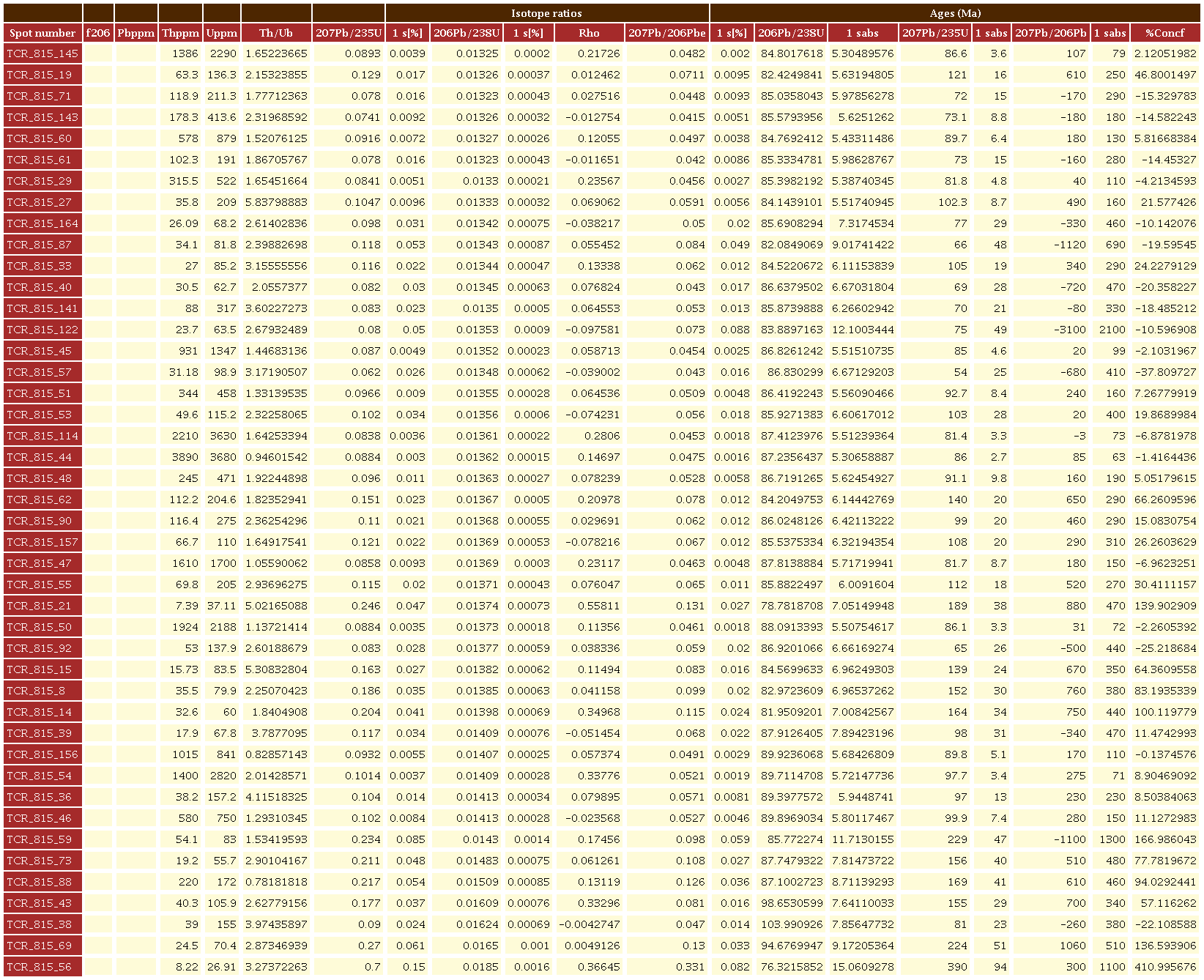Click the Spot number column header
This screenshot has height=980, width=1204.
pos(42,33)
